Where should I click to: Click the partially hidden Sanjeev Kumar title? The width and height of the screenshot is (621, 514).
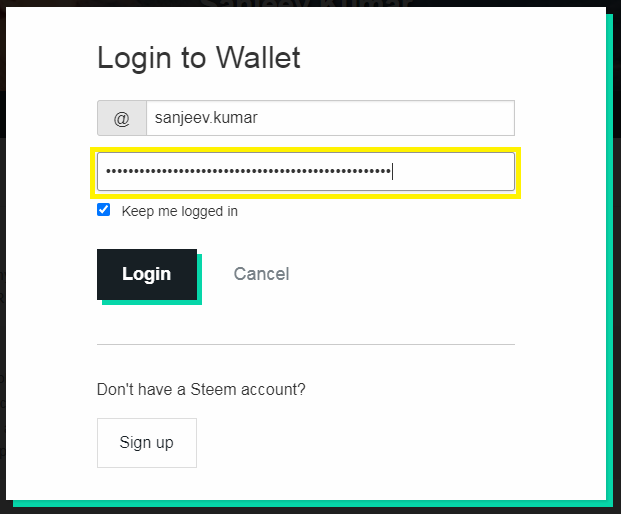[306, 3]
